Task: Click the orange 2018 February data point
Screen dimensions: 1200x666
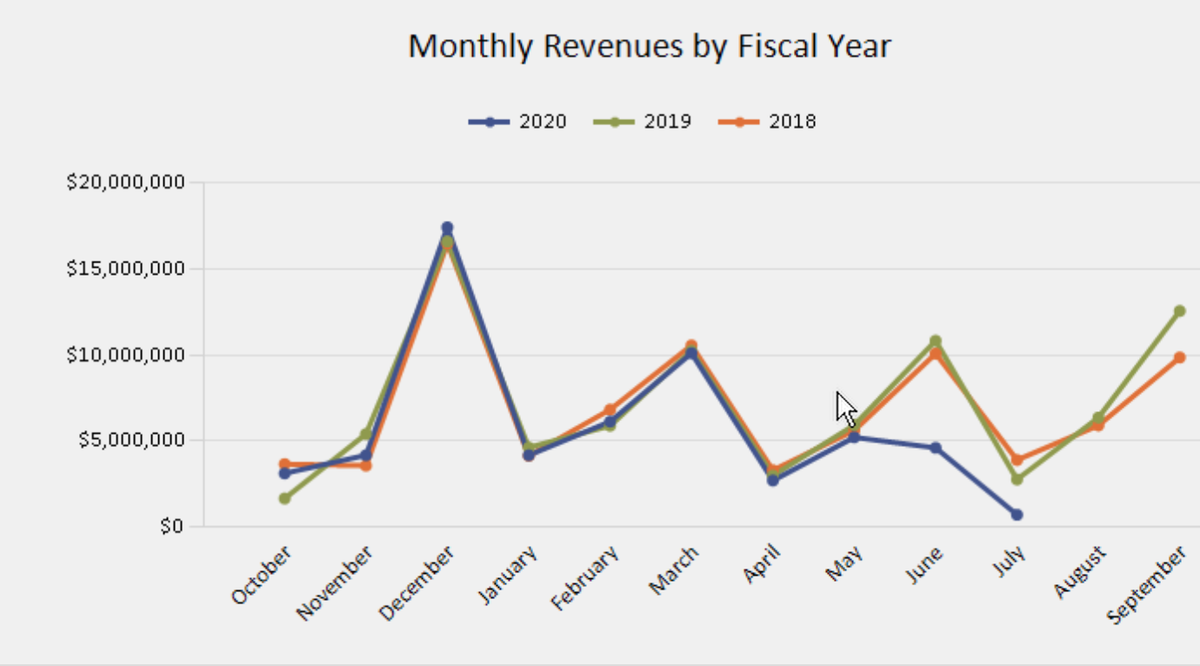Action: 610,410
